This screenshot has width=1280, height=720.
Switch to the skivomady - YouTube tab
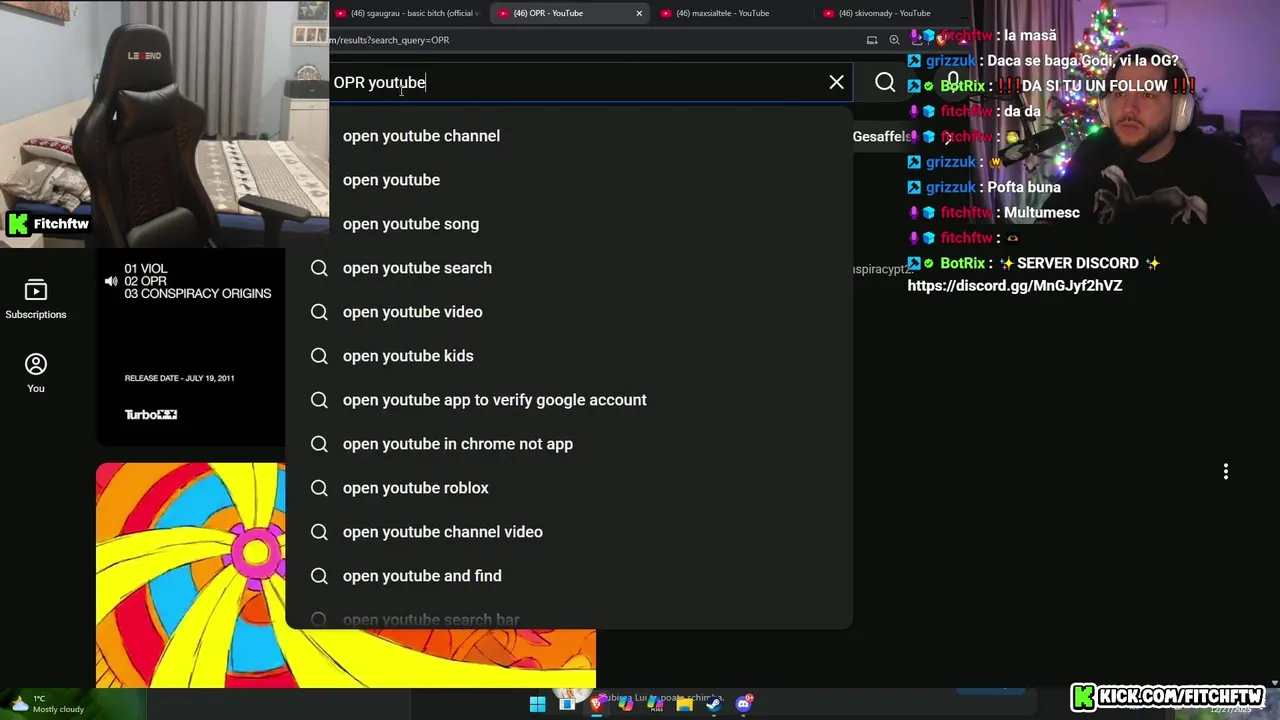pyautogui.click(x=884, y=13)
